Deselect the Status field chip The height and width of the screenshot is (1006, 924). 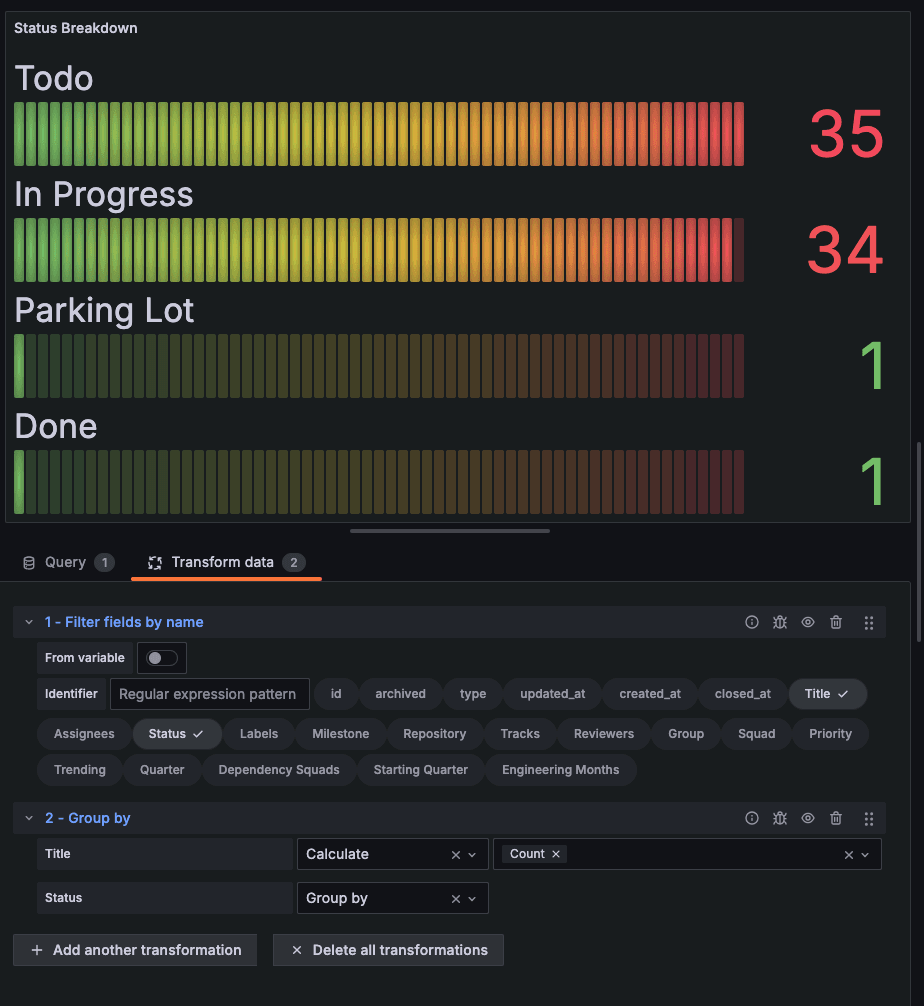tap(177, 733)
